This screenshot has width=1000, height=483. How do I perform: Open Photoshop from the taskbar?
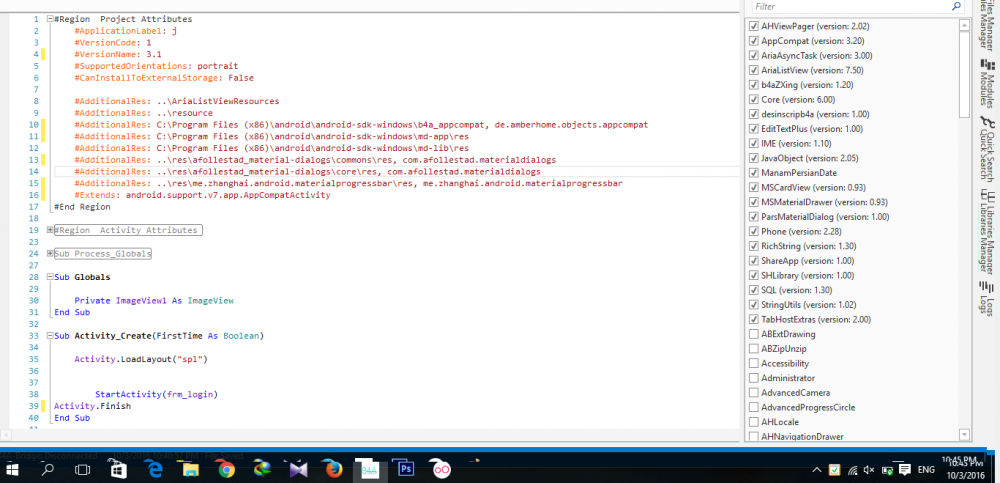point(406,468)
